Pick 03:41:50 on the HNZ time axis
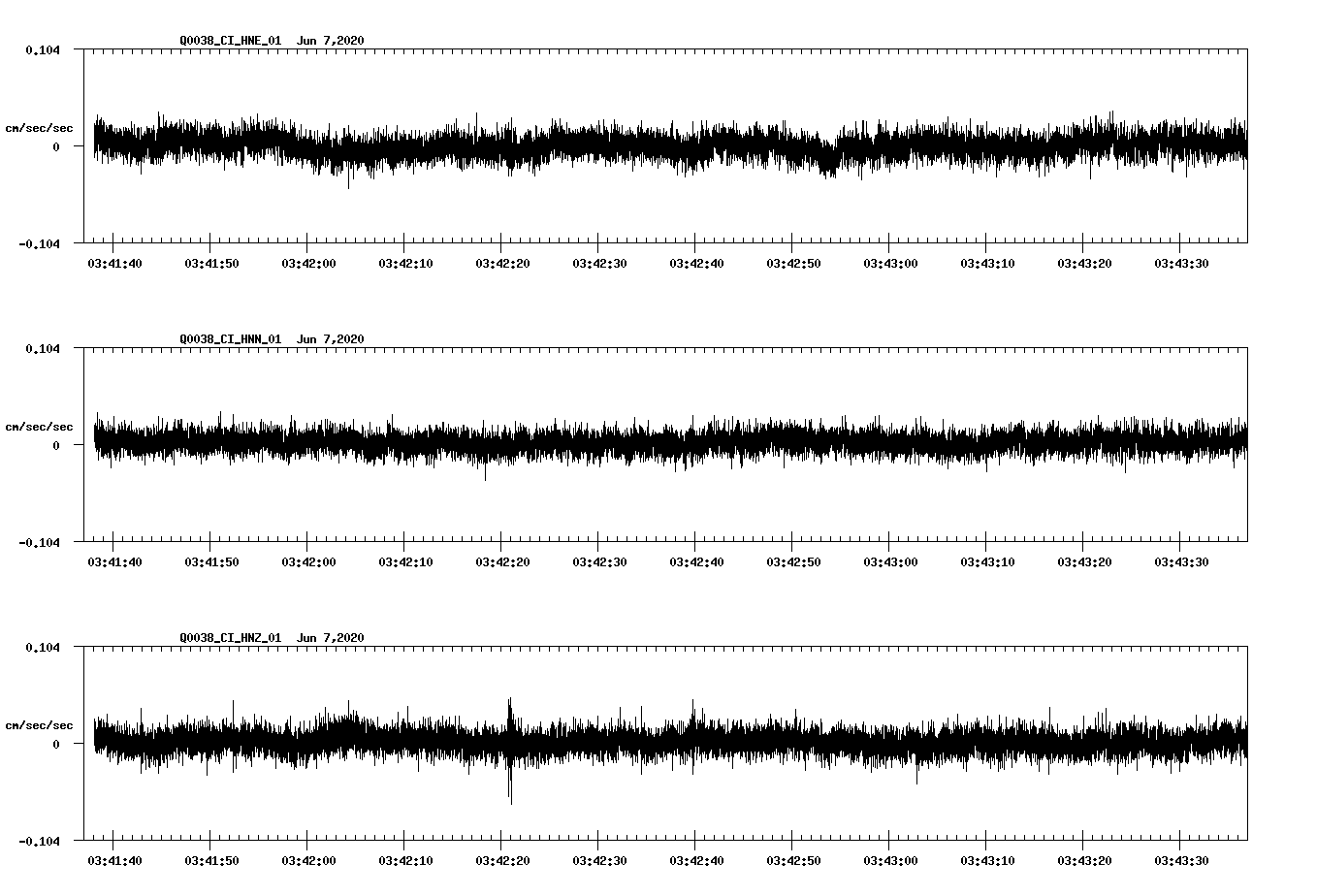Image resolution: width=1317 pixels, height=896 pixels. point(211,860)
